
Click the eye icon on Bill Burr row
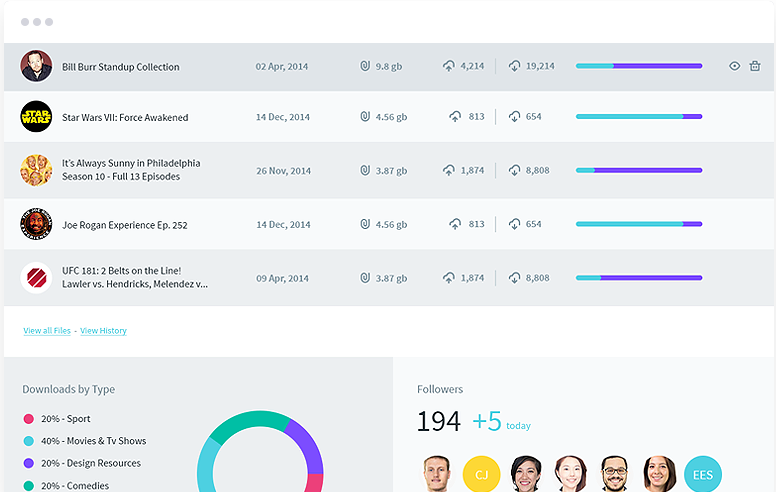735,67
